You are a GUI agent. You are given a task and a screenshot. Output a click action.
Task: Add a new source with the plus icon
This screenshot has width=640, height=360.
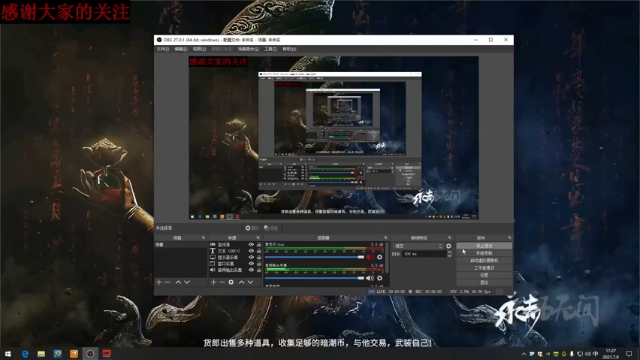(213, 282)
